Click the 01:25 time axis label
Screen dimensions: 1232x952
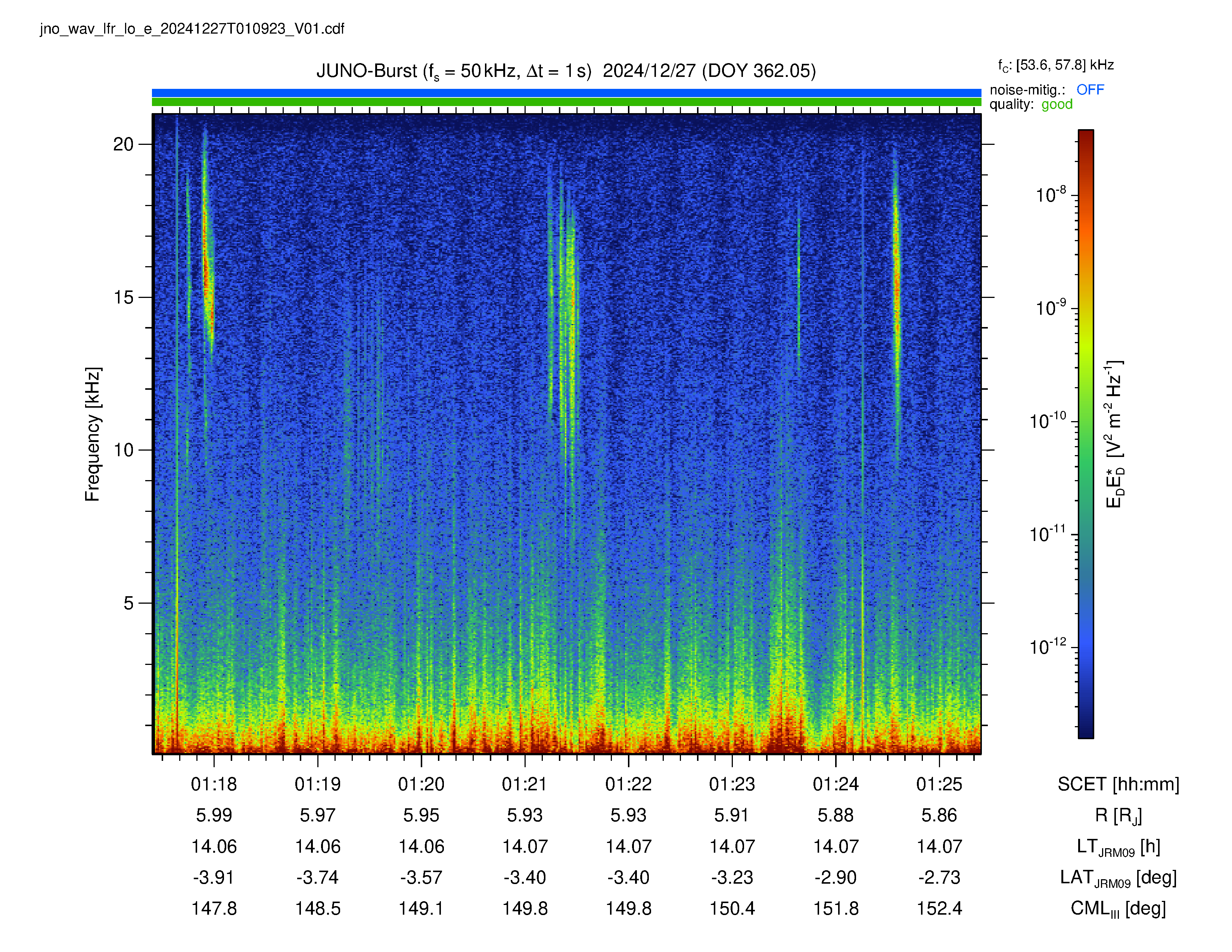pyautogui.click(x=939, y=784)
